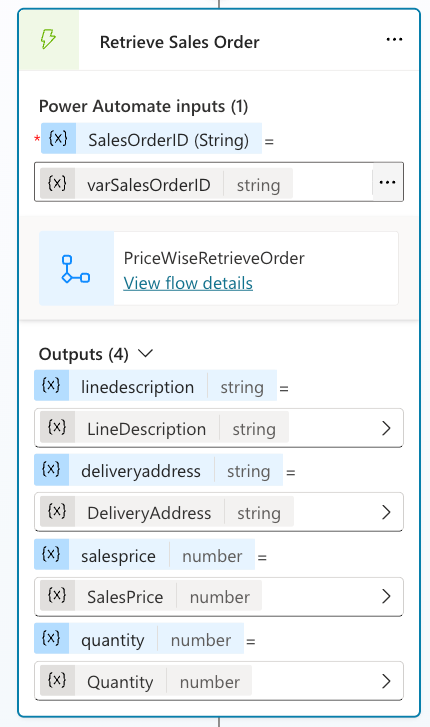Click the varSalesOrderID variable icon
The image size is (430, 727).
(x=58, y=184)
